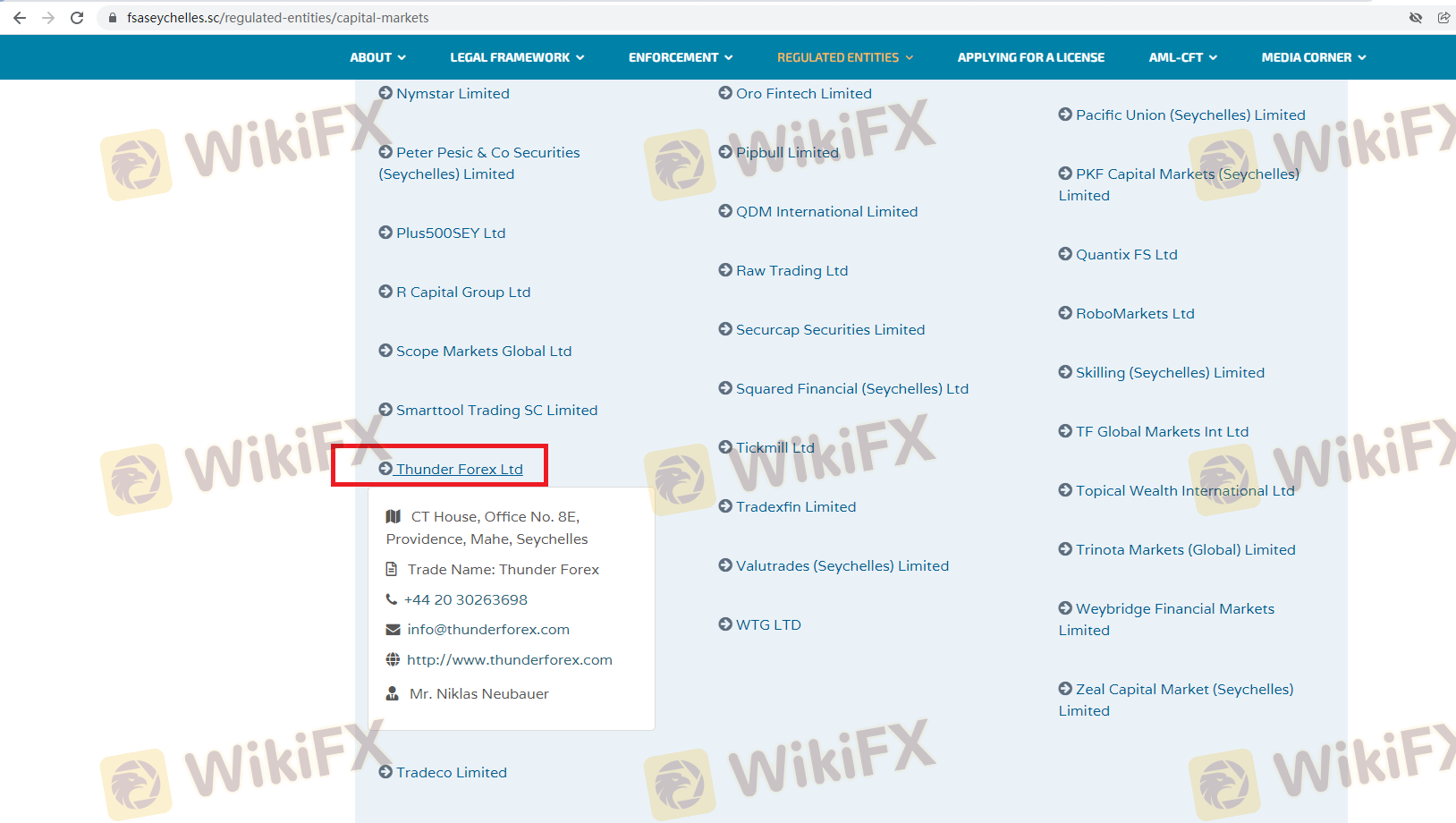This screenshot has height=823, width=1456.
Task: Open the ABOUT dropdown menu
Action: (377, 57)
